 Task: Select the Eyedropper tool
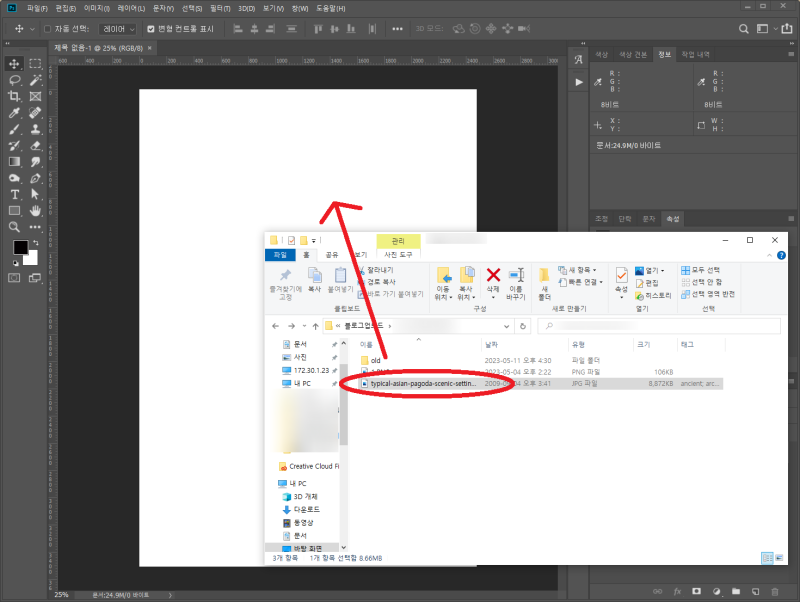[x=14, y=113]
